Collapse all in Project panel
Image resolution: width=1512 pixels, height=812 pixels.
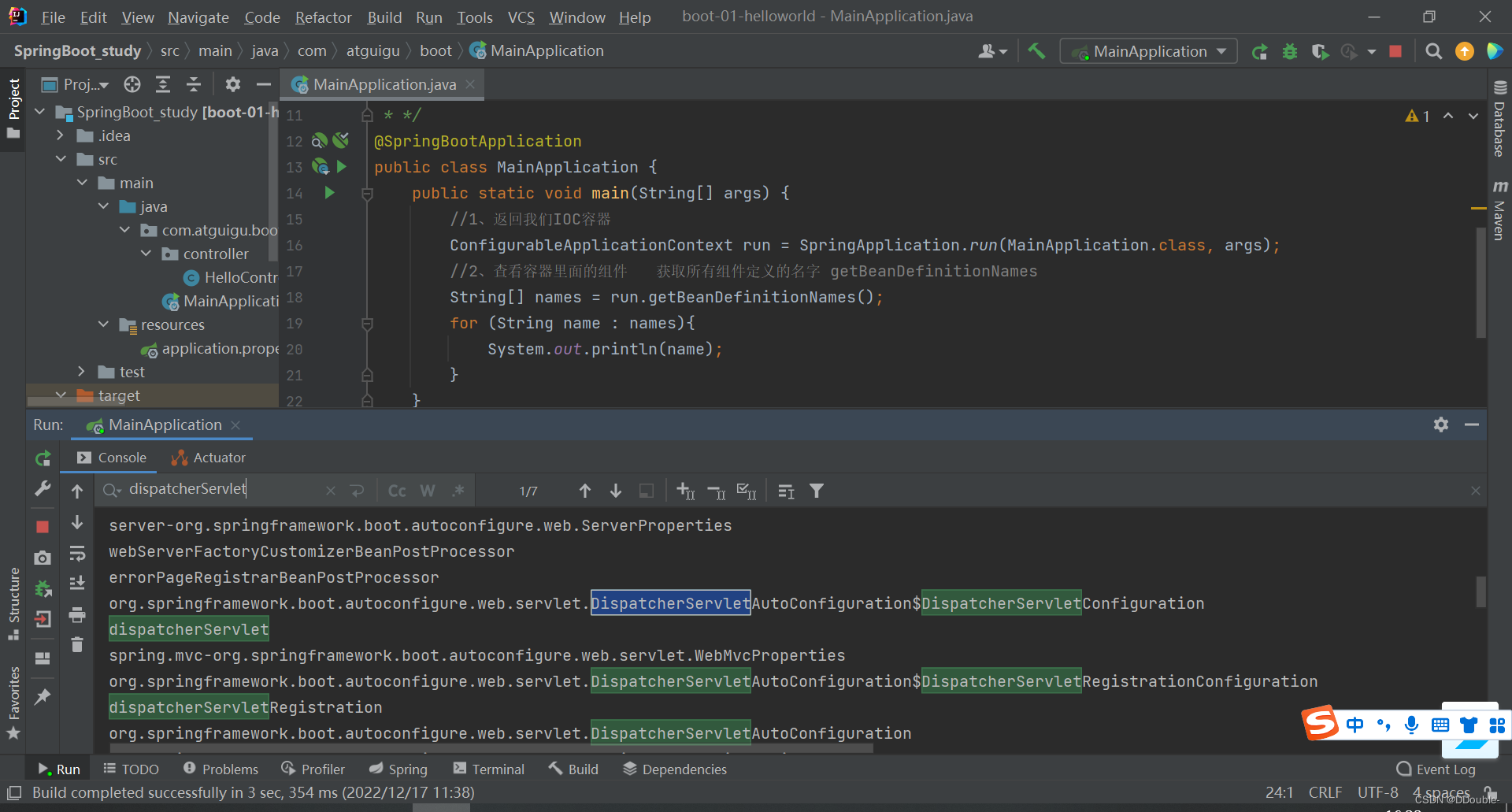pos(194,84)
